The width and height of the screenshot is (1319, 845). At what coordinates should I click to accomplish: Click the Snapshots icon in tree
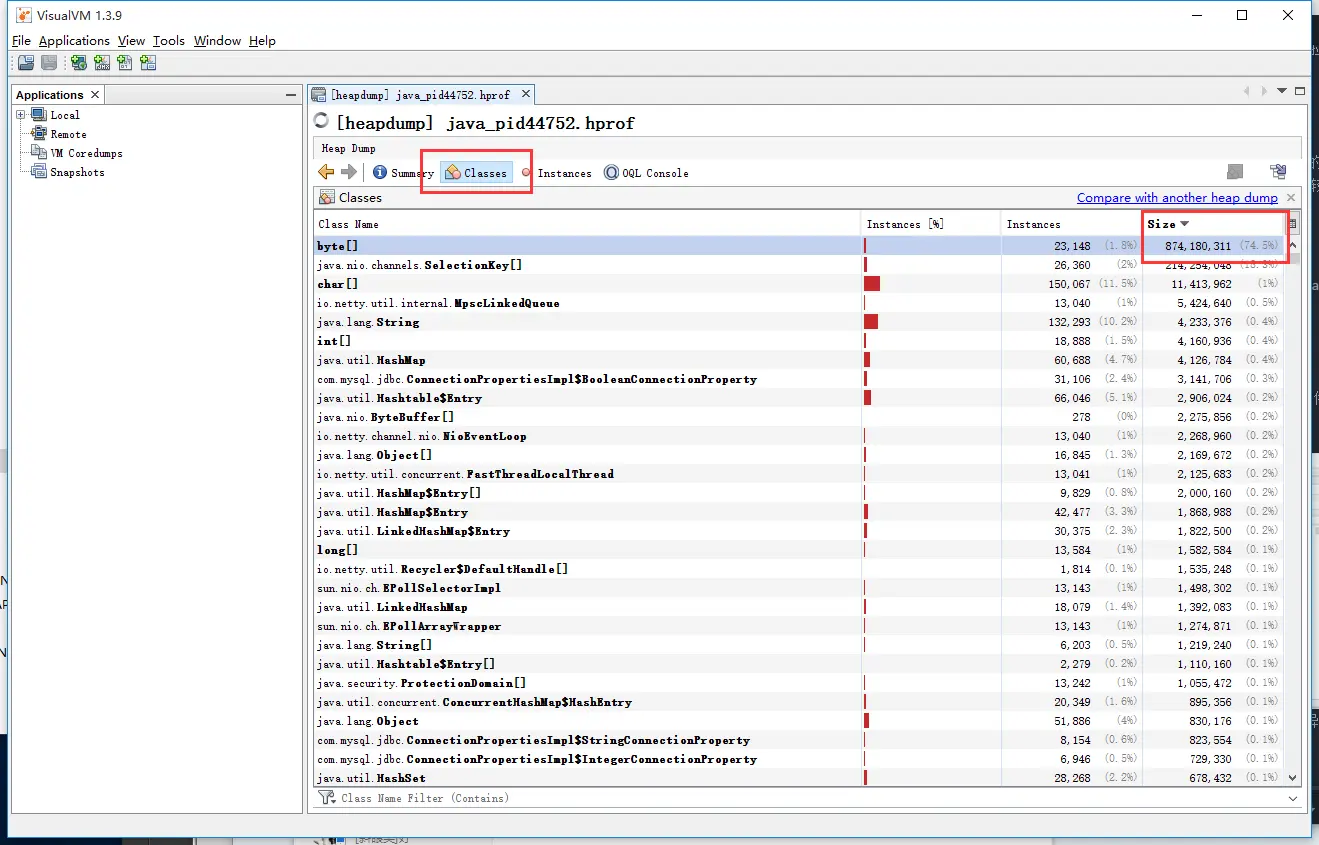click(39, 172)
